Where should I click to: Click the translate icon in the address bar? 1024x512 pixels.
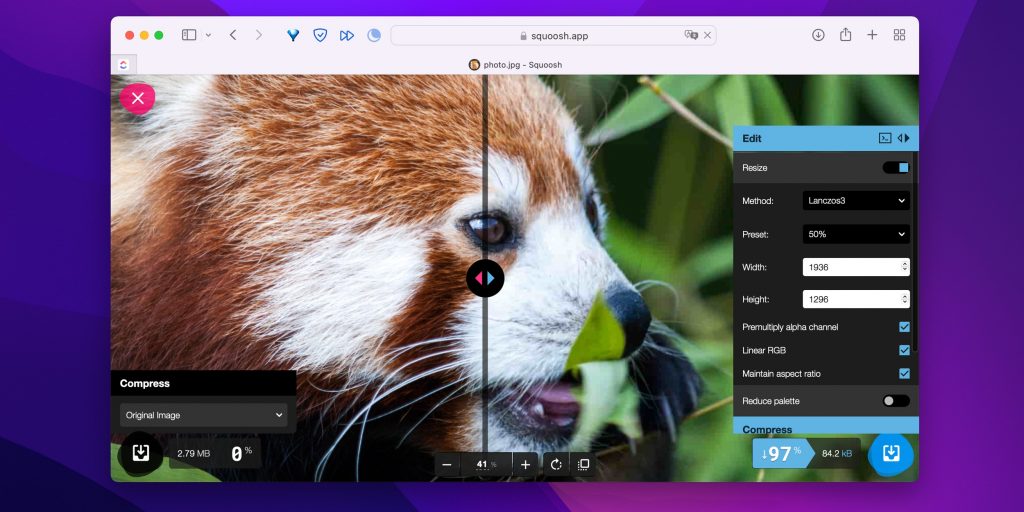click(691, 35)
